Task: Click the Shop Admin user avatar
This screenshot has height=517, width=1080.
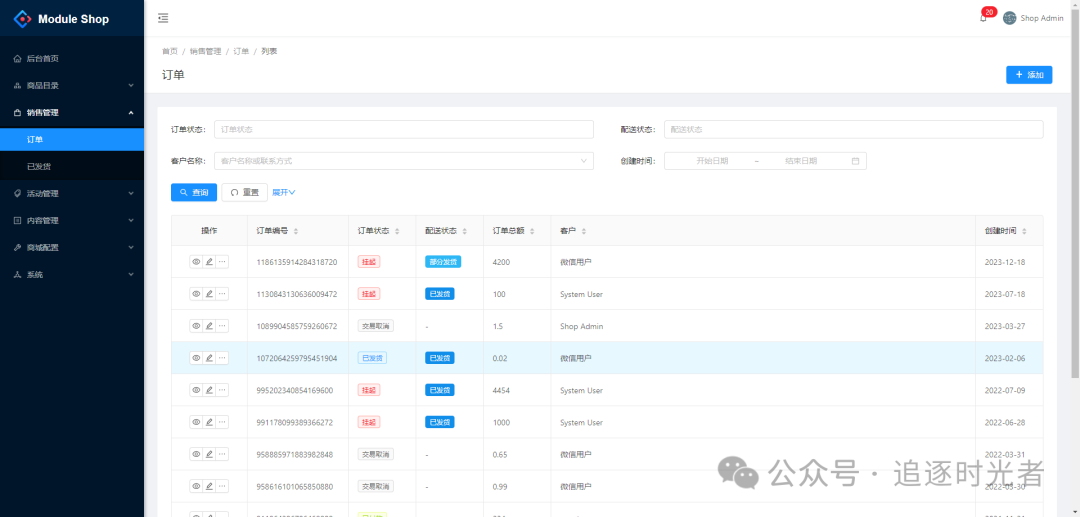Action: (1009, 18)
